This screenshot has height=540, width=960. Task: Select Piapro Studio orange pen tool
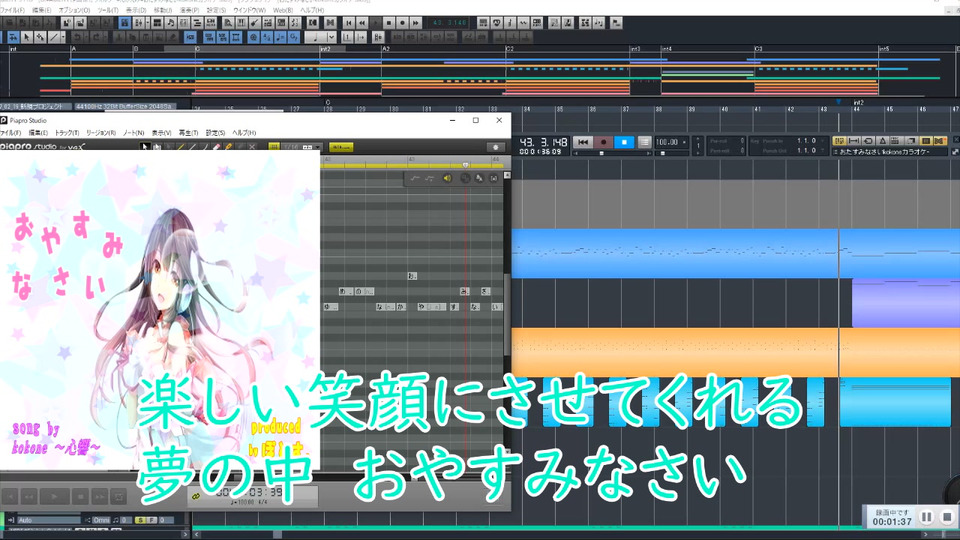click(x=228, y=148)
